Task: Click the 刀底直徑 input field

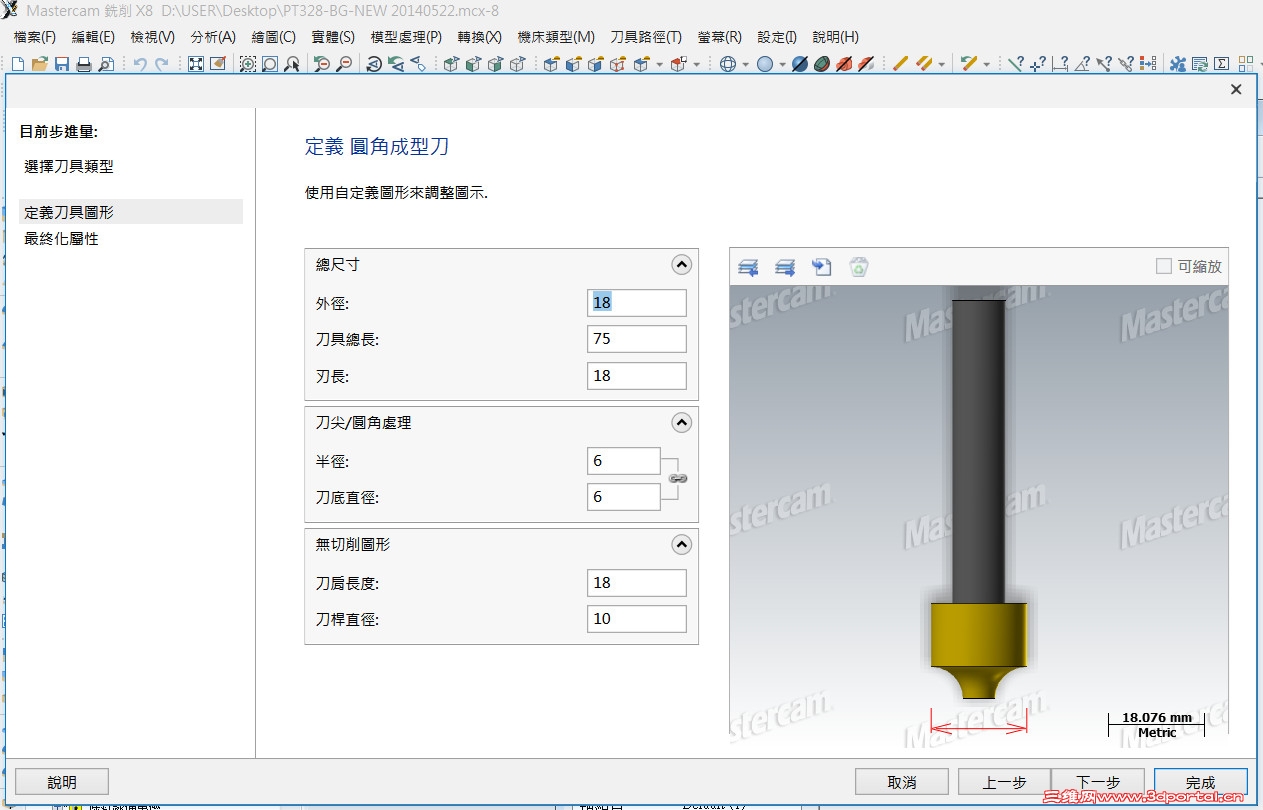Action: tap(624, 497)
